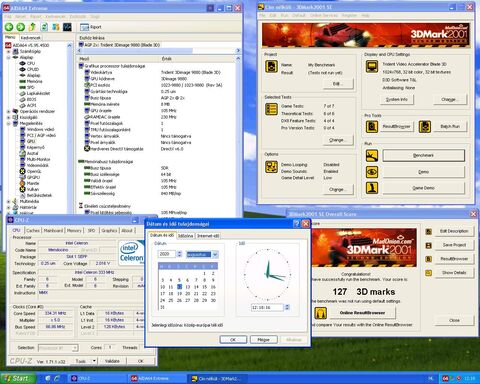Click the Validate button in CPU-Z

(x=112, y=361)
